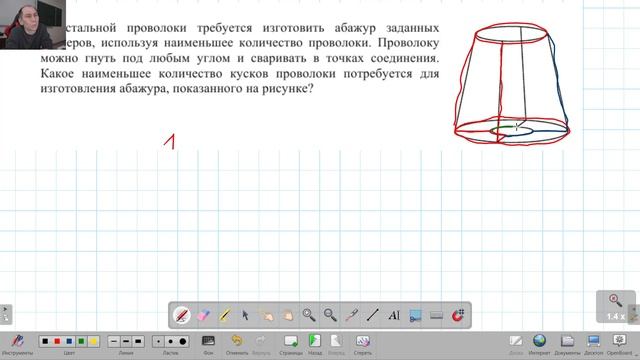
Task: Choose the large eraser size
Action: [x=183, y=341]
